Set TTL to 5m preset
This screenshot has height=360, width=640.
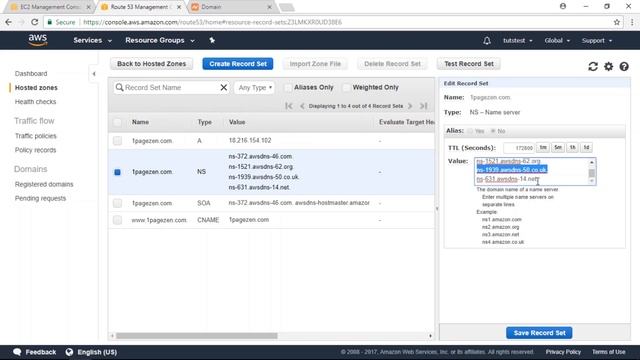click(x=558, y=147)
